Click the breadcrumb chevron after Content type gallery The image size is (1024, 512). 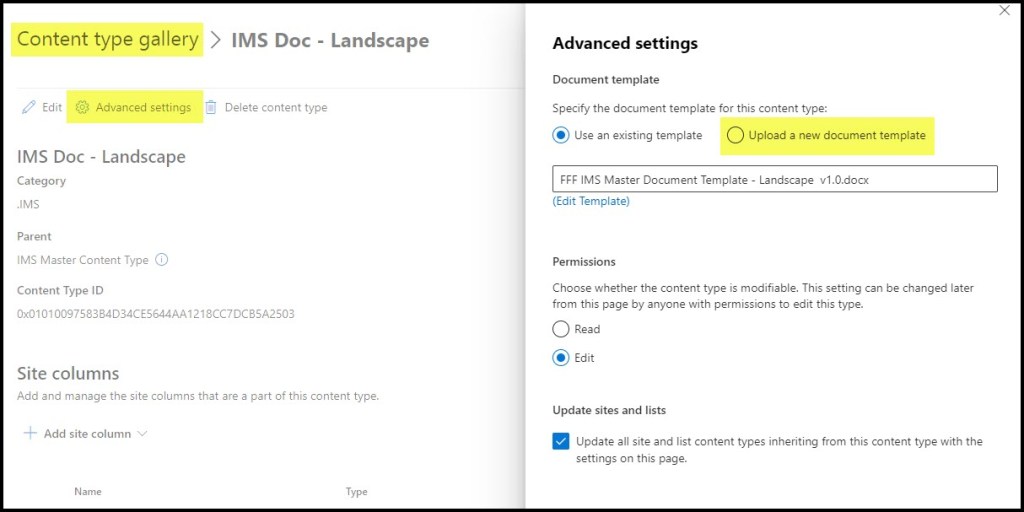(215, 41)
